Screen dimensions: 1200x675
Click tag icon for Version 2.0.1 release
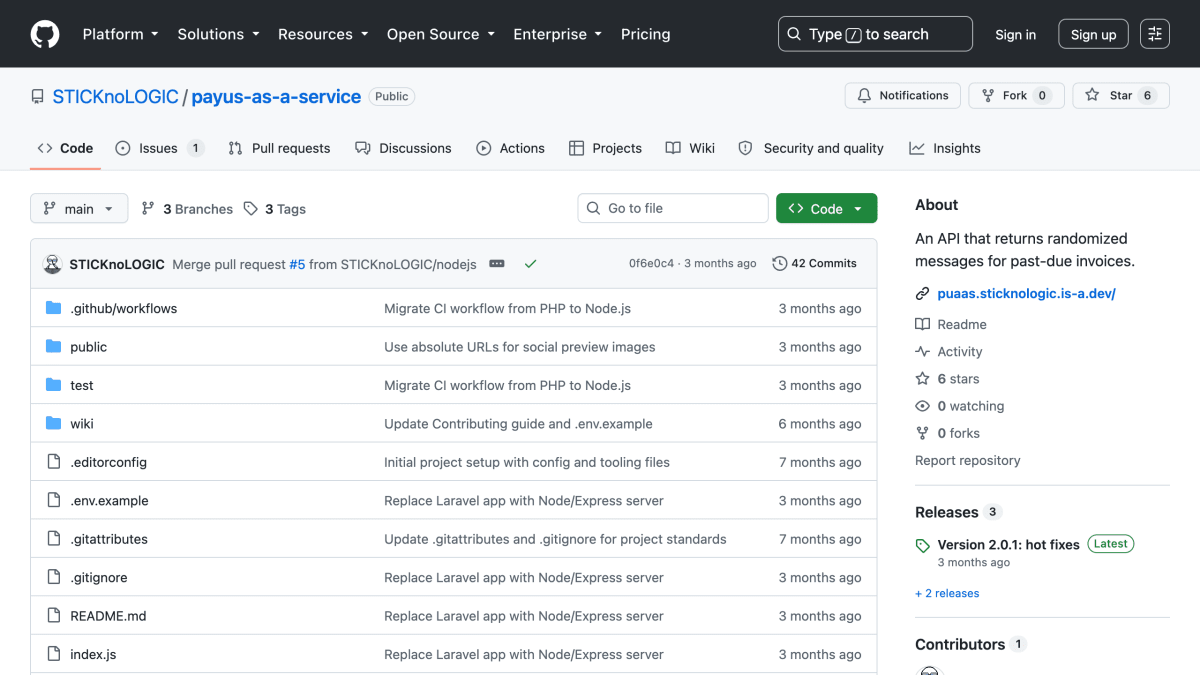[x=922, y=546]
